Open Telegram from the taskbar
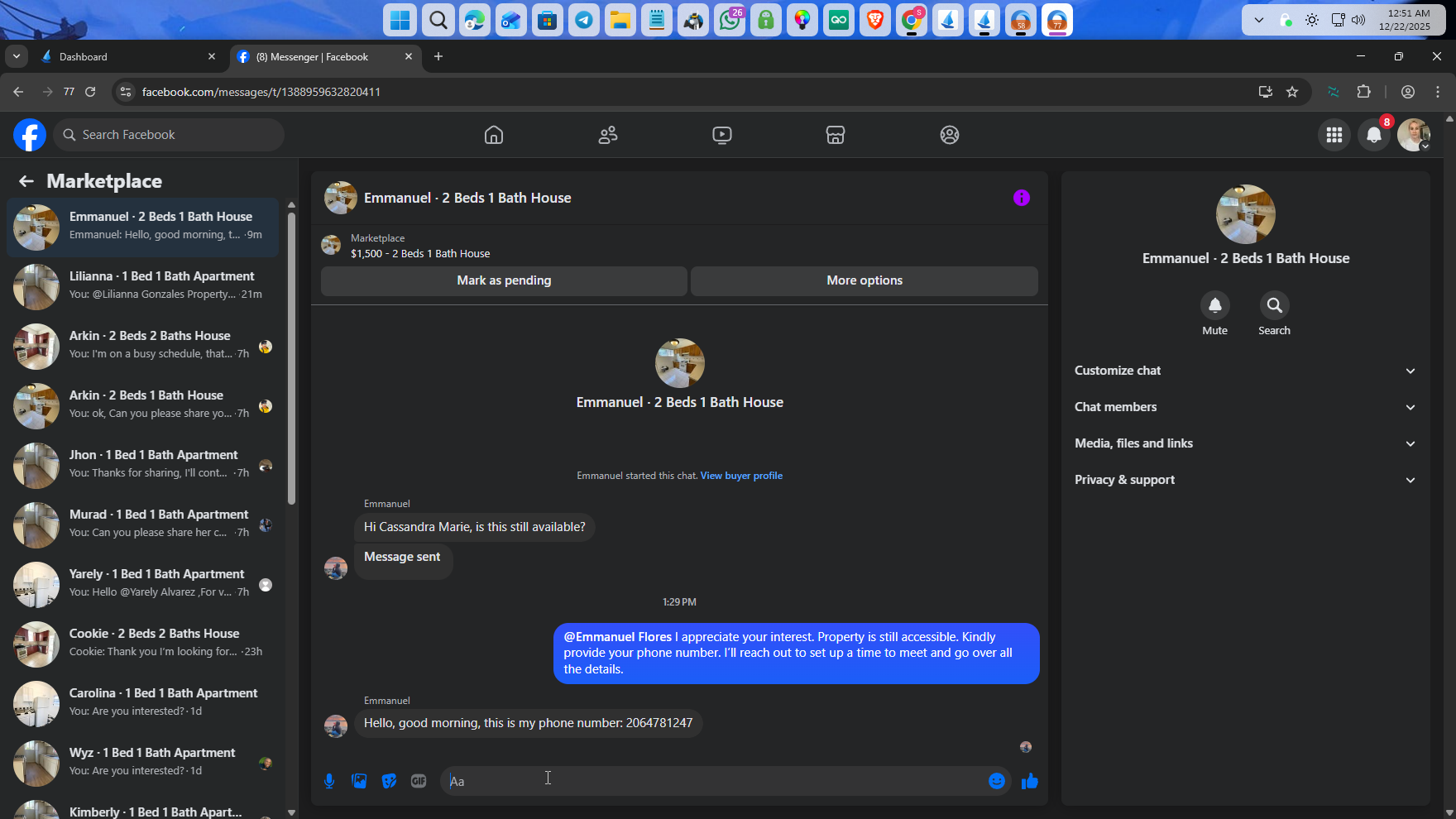1456x819 pixels. tap(584, 20)
